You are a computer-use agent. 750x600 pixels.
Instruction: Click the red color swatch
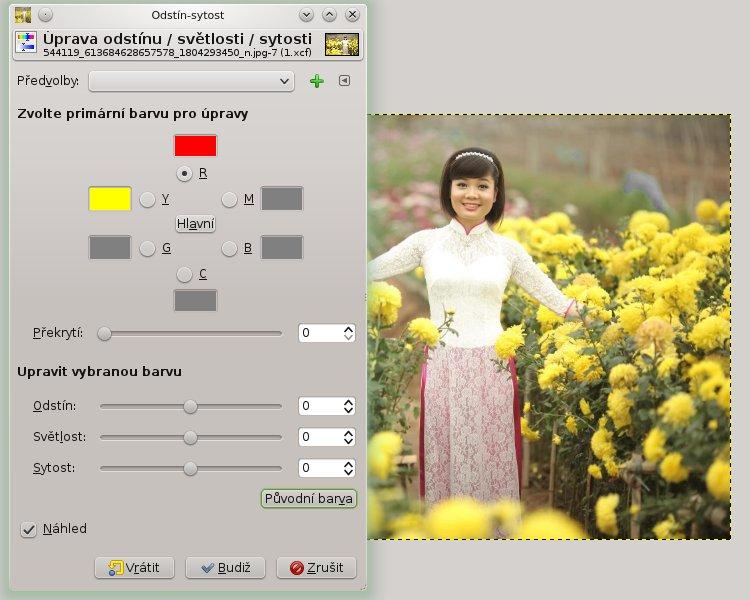click(195, 145)
